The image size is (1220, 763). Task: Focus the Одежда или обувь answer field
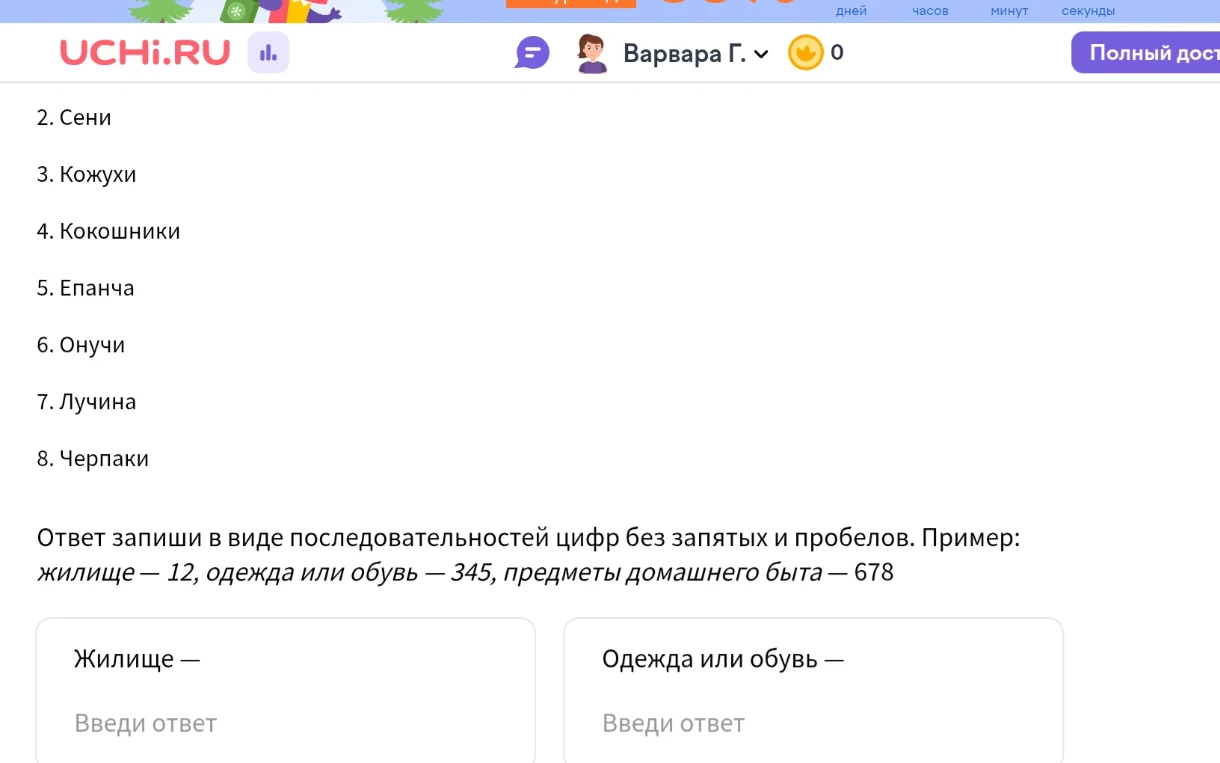pyautogui.click(x=813, y=723)
